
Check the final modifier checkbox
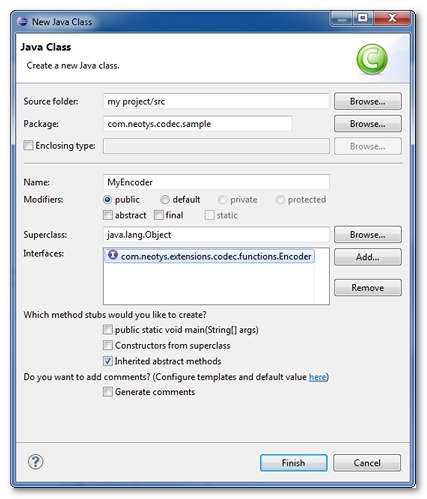click(159, 215)
